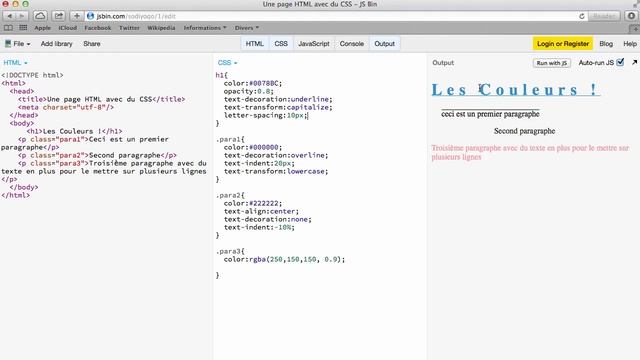
Task: Open the reading list book icon
Action: 8,28
